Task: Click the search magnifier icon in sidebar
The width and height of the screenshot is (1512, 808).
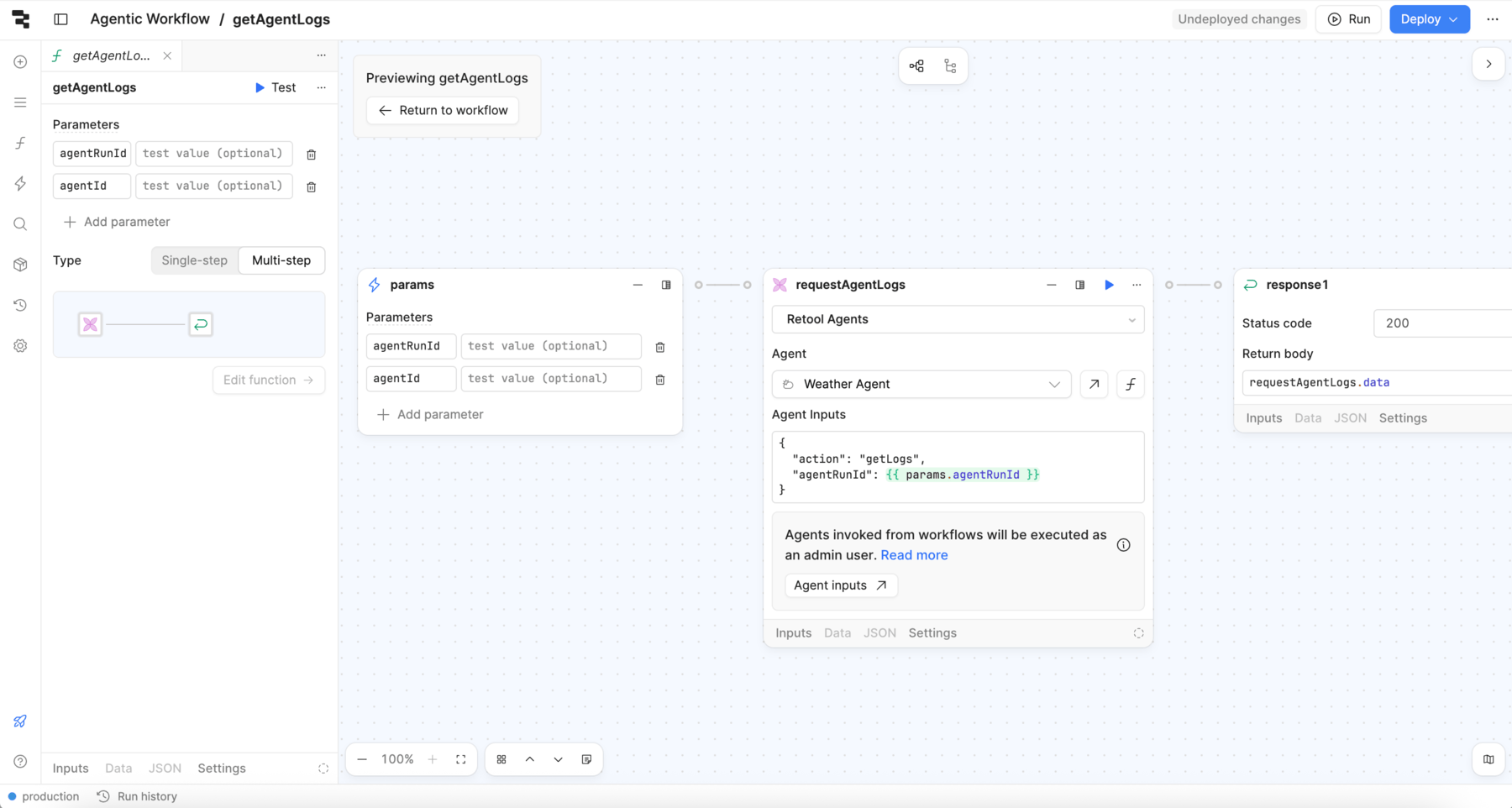Action: [x=20, y=224]
